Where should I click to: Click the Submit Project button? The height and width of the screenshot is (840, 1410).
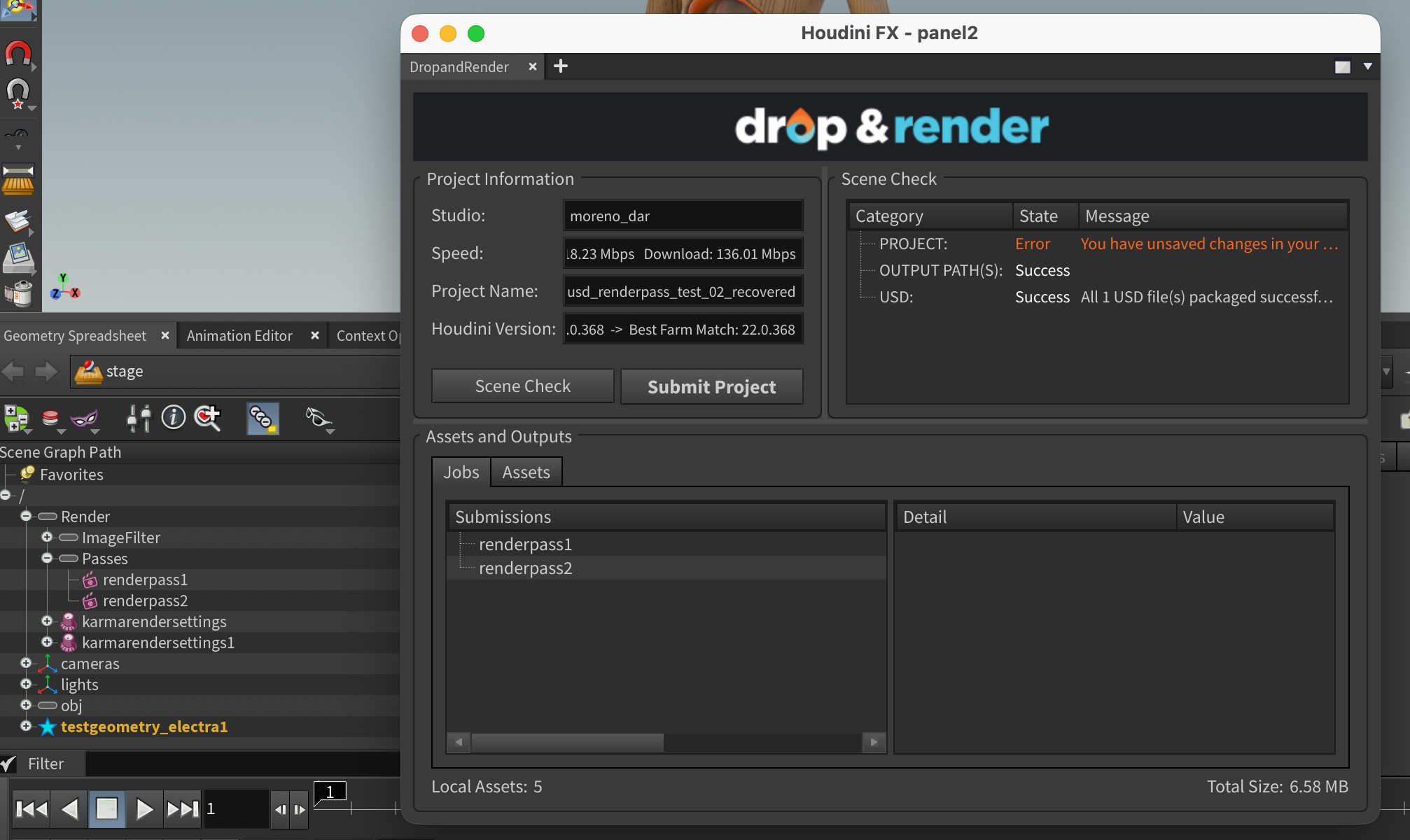coord(712,387)
